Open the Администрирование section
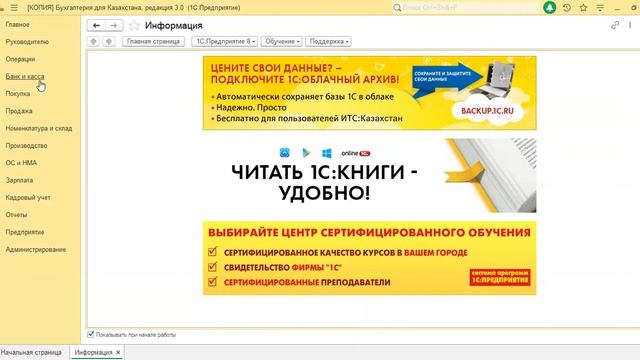Image resolution: width=640 pixels, height=360 pixels. pos(36,249)
